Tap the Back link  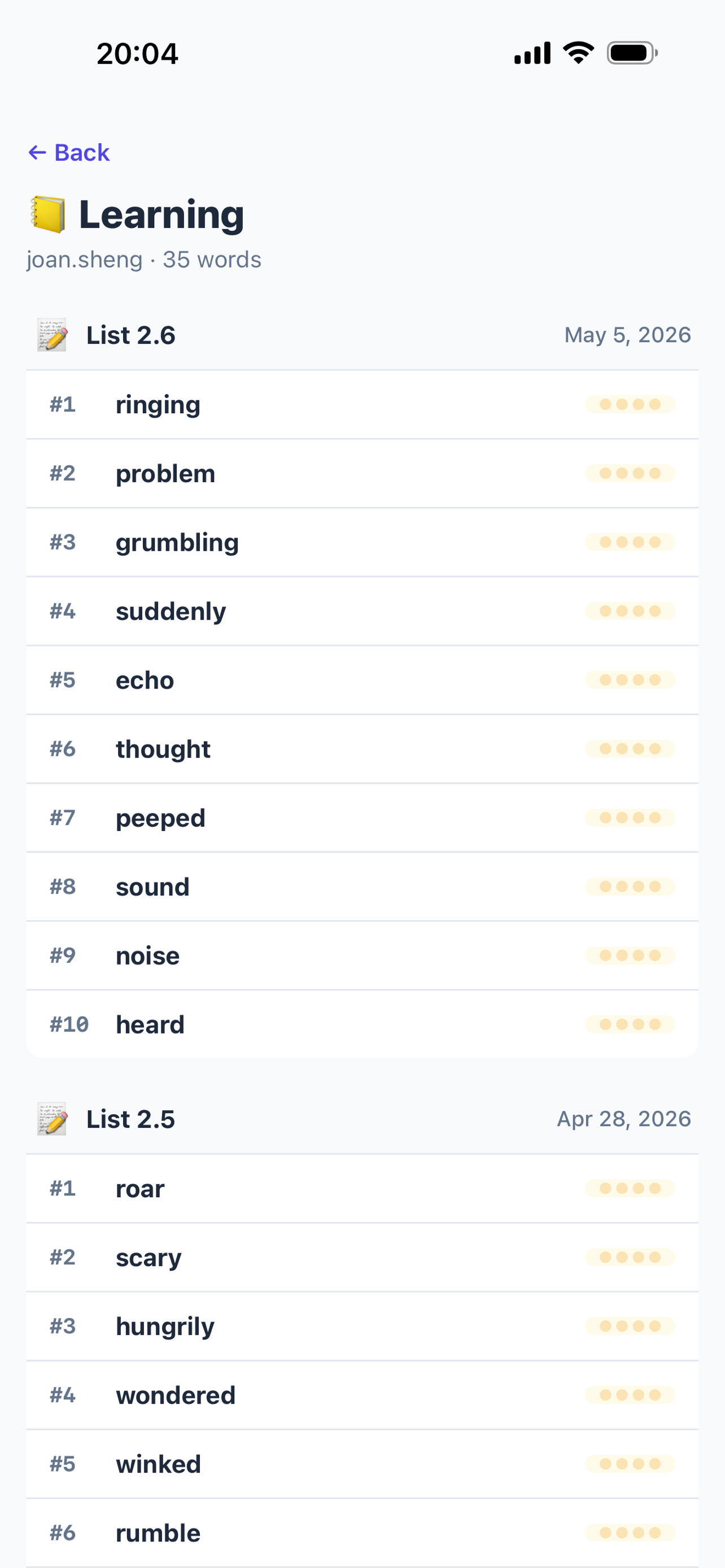[69, 152]
